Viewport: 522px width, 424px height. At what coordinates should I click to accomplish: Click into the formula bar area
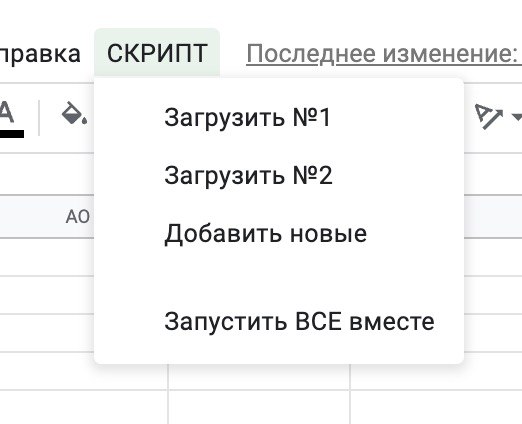point(47,174)
